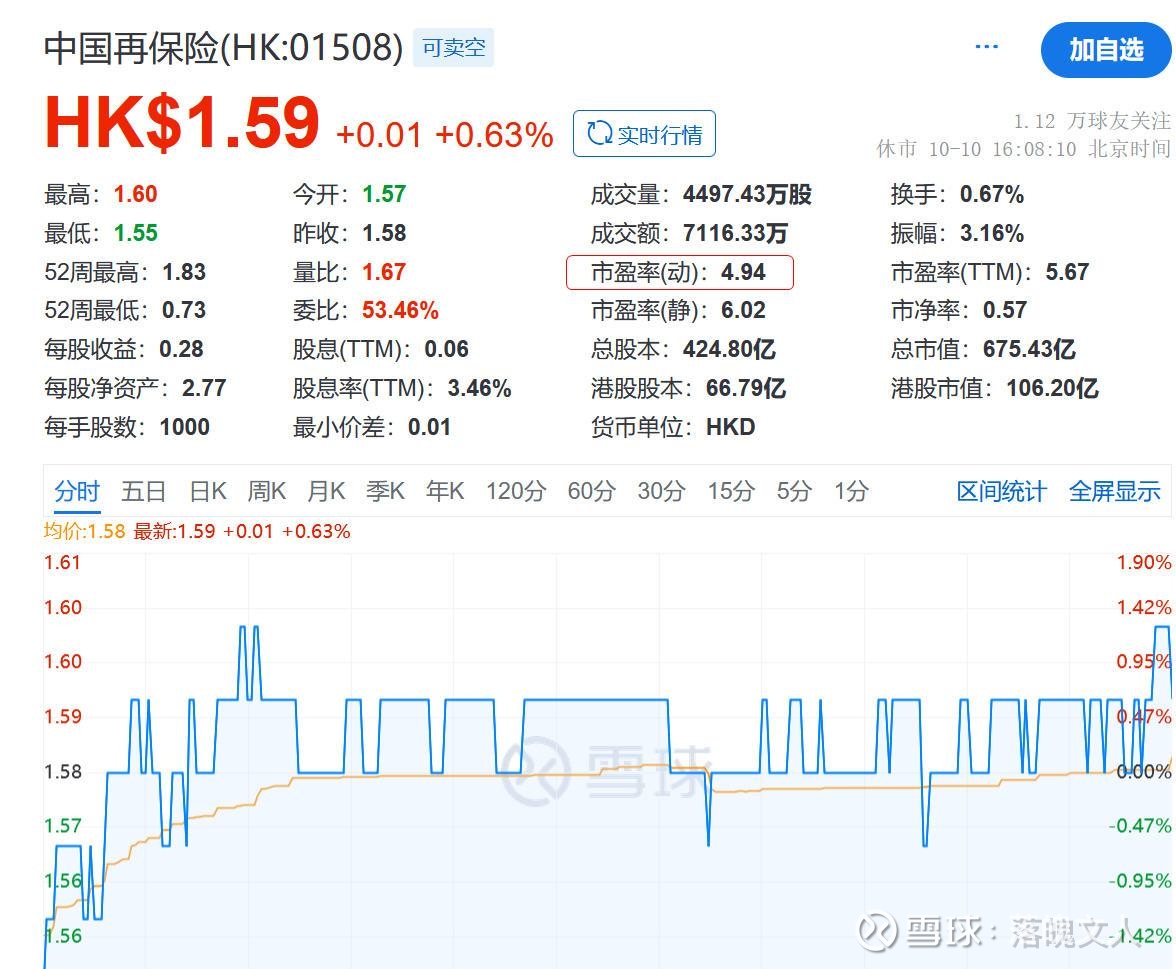Click the 市净率 value 0.57
This screenshot has height=969, width=1176.
pyautogui.click(x=1005, y=310)
